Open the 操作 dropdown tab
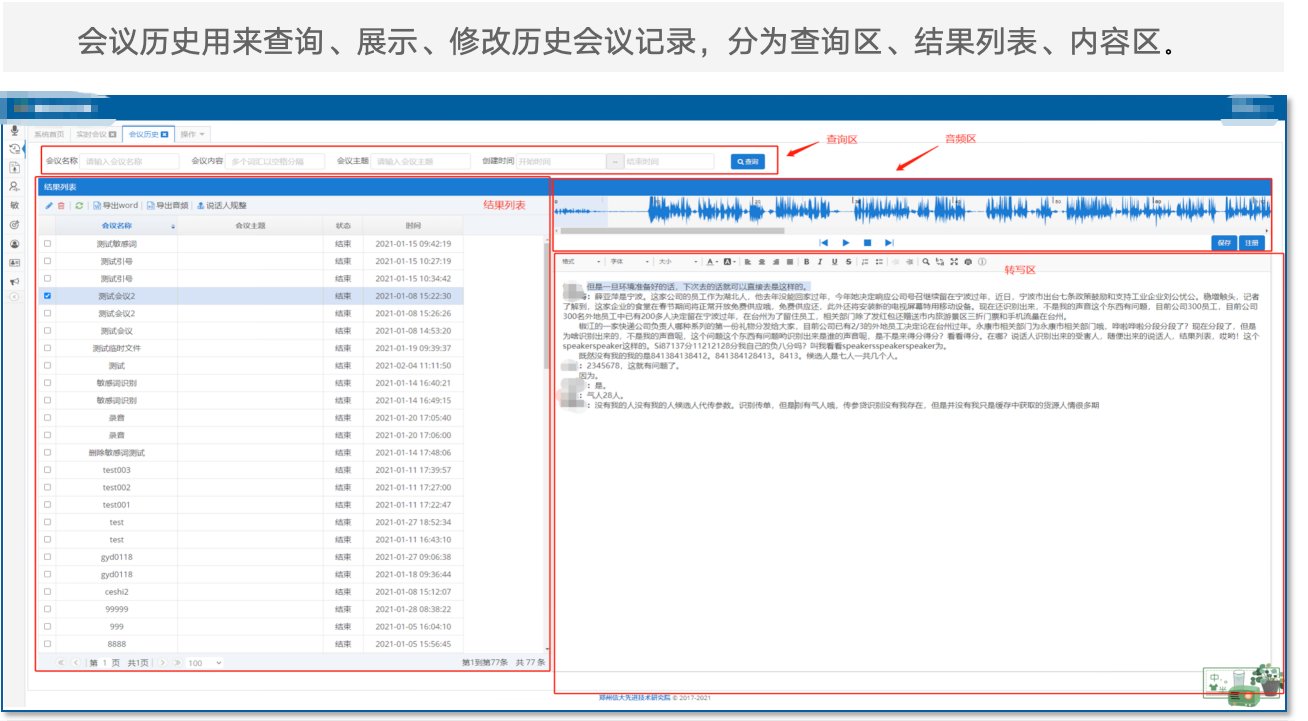 click(193, 133)
